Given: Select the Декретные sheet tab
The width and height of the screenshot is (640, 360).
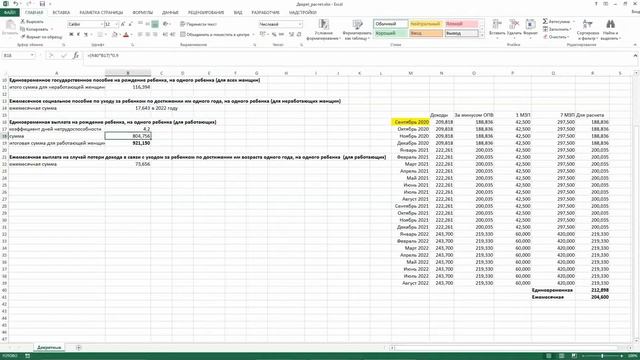Looking at the screenshot, I should click(49, 347).
